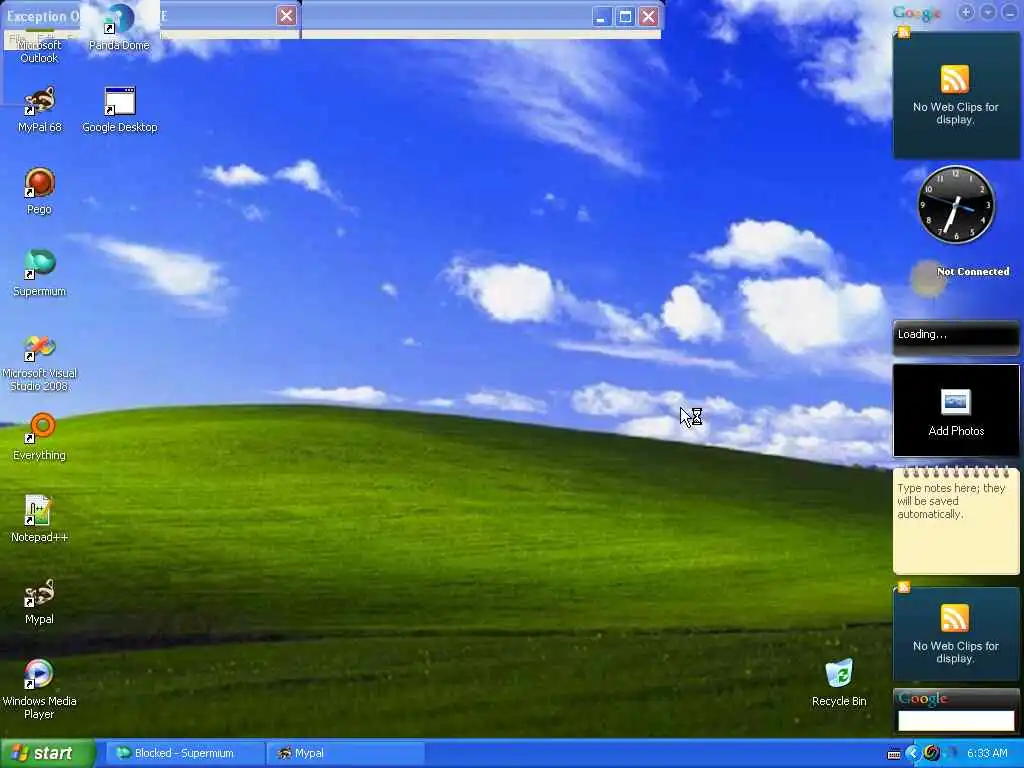Click the Google logo above the search box
1024x768 pixels.
coord(923,699)
